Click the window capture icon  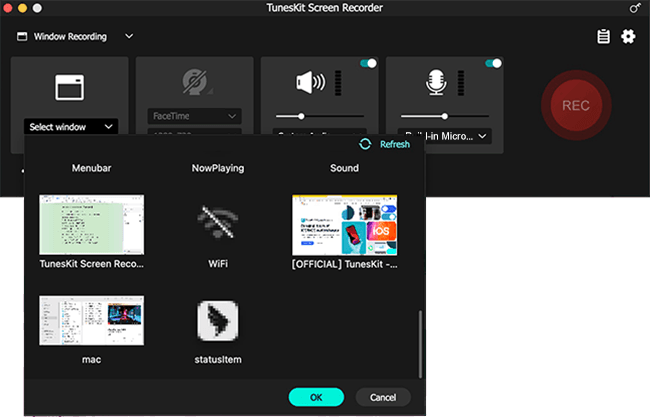pyautogui.click(x=70, y=87)
